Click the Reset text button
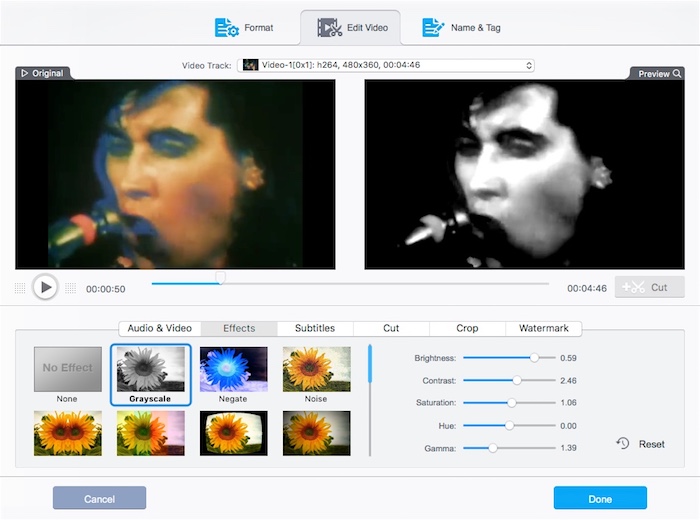 [x=651, y=444]
